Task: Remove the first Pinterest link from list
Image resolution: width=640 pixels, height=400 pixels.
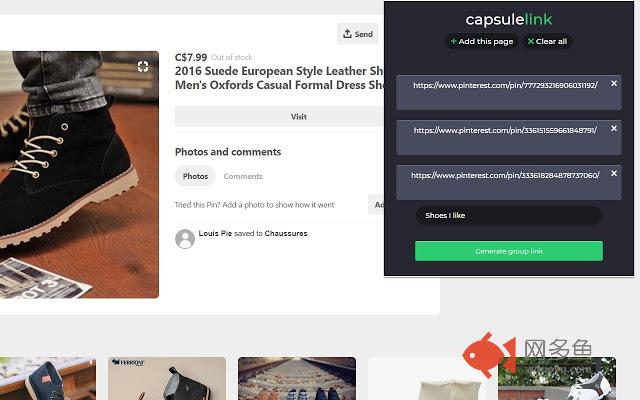Action: (613, 84)
